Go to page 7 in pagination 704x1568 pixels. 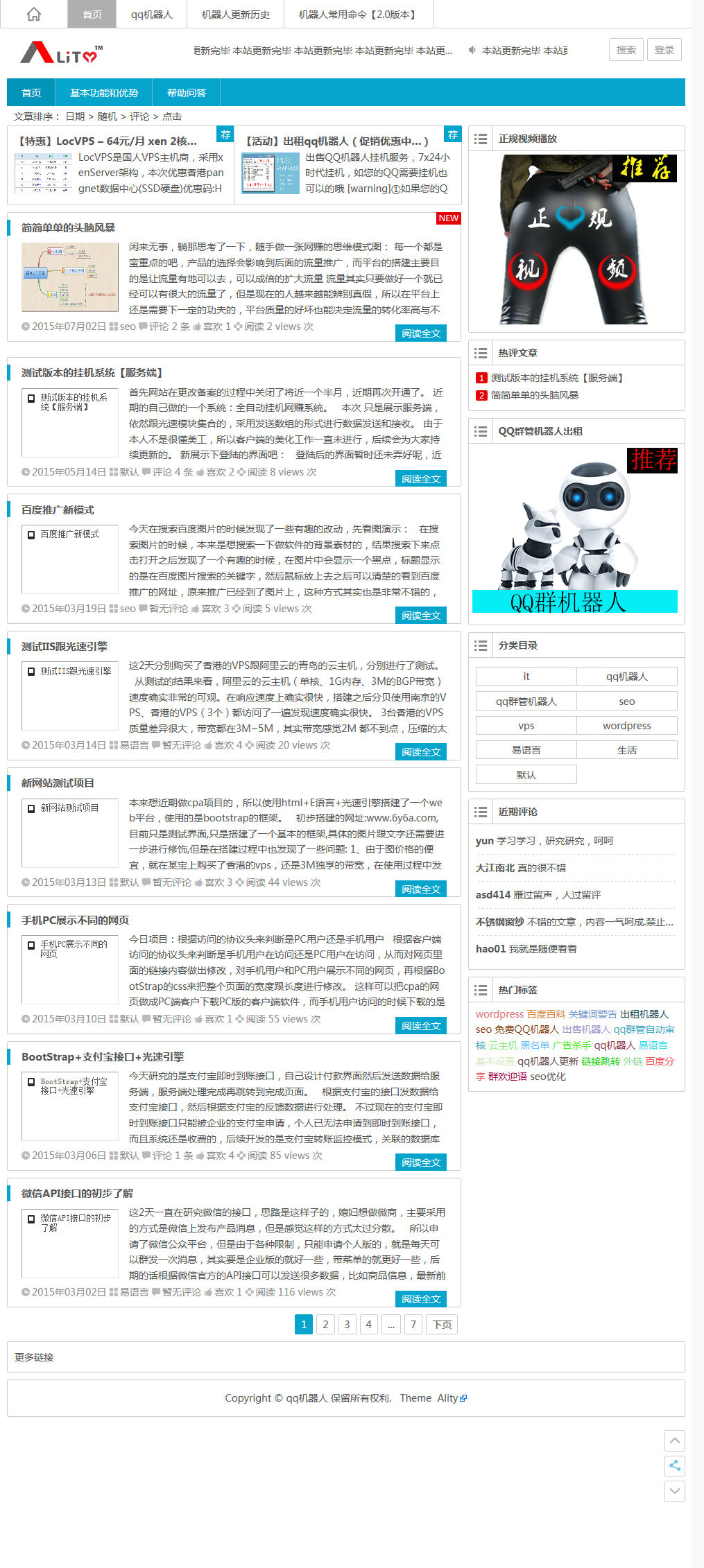(413, 1325)
